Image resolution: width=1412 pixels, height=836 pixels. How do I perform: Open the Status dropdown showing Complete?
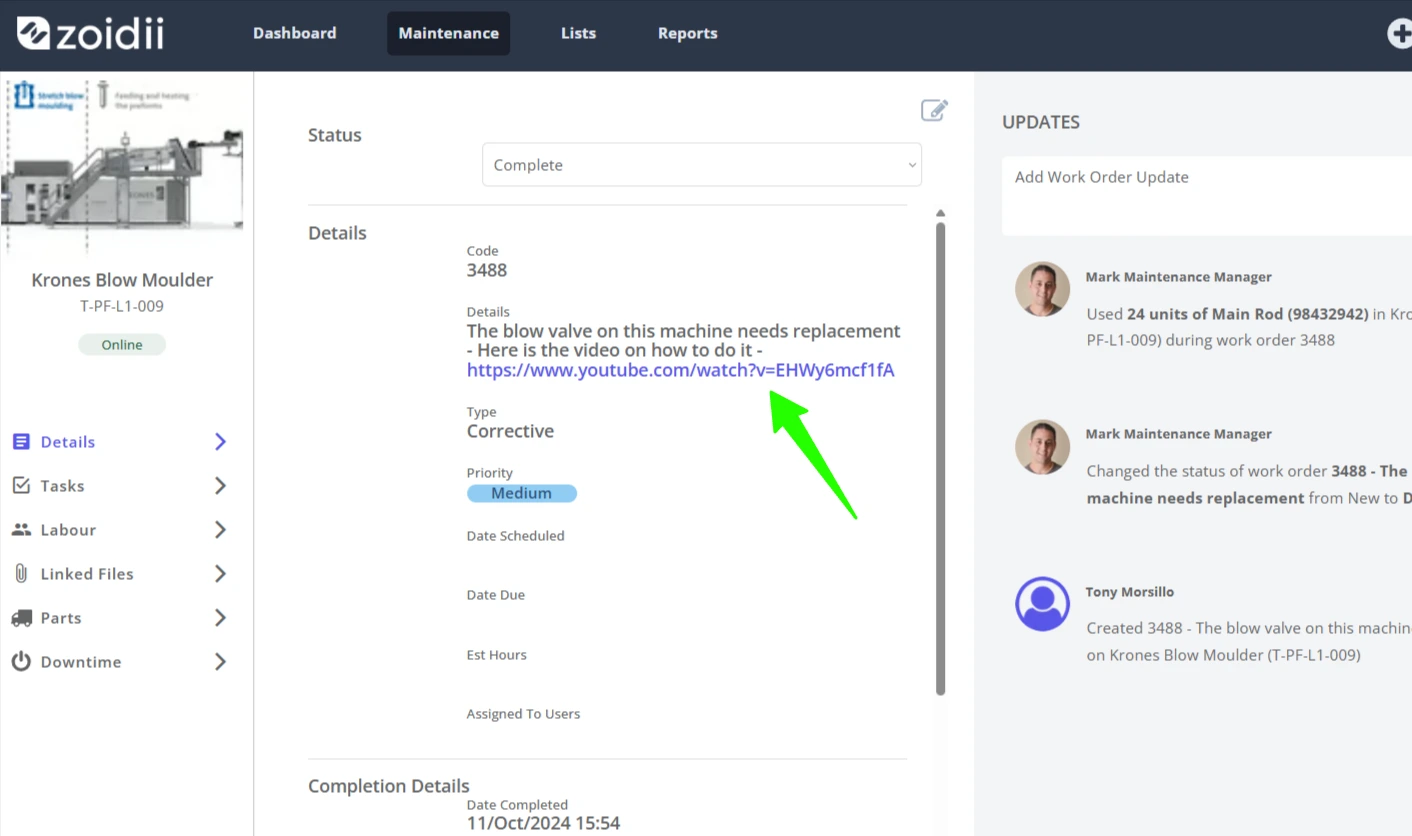click(x=701, y=165)
